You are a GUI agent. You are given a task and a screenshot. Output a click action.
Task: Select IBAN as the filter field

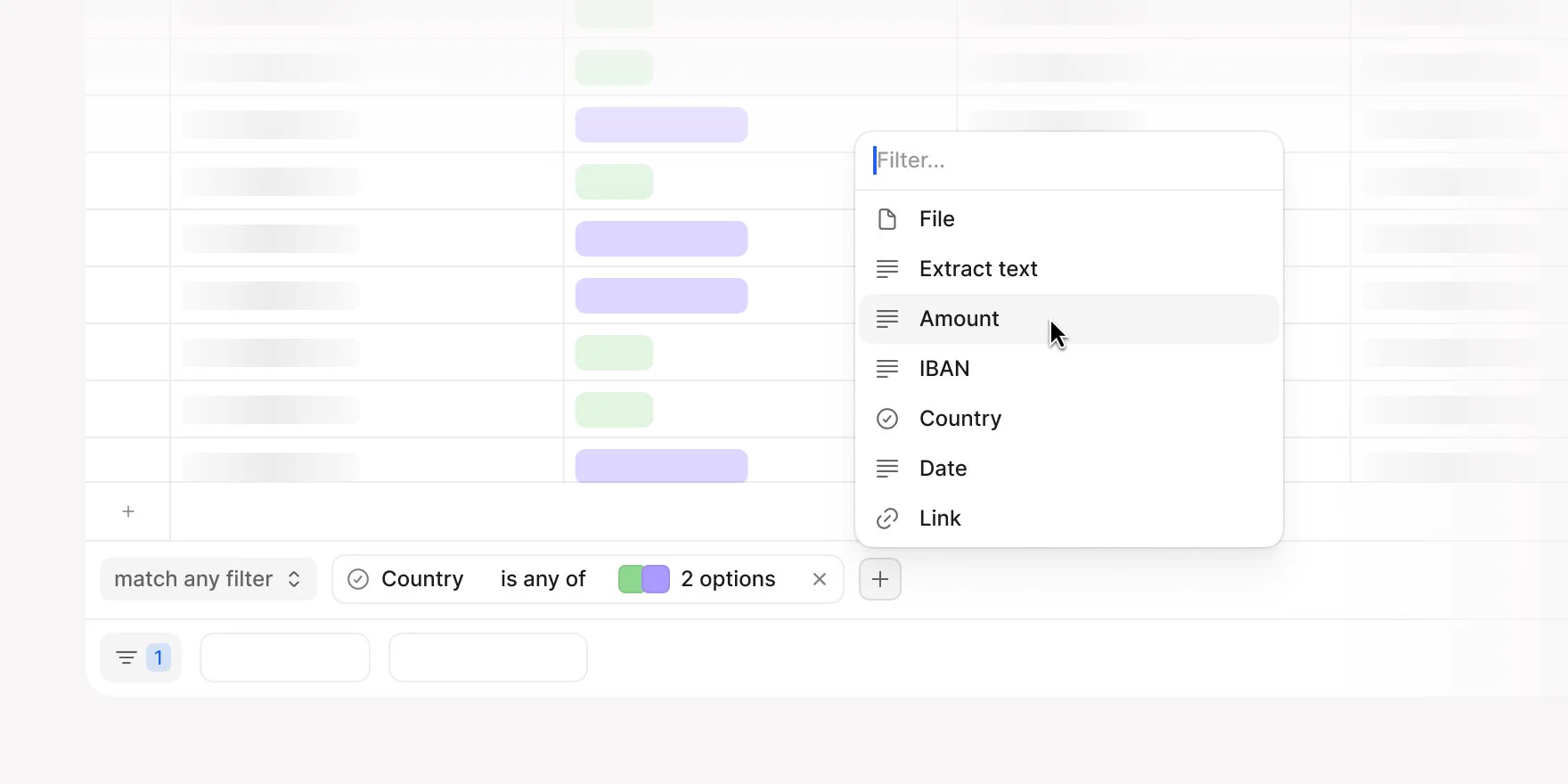1068,369
